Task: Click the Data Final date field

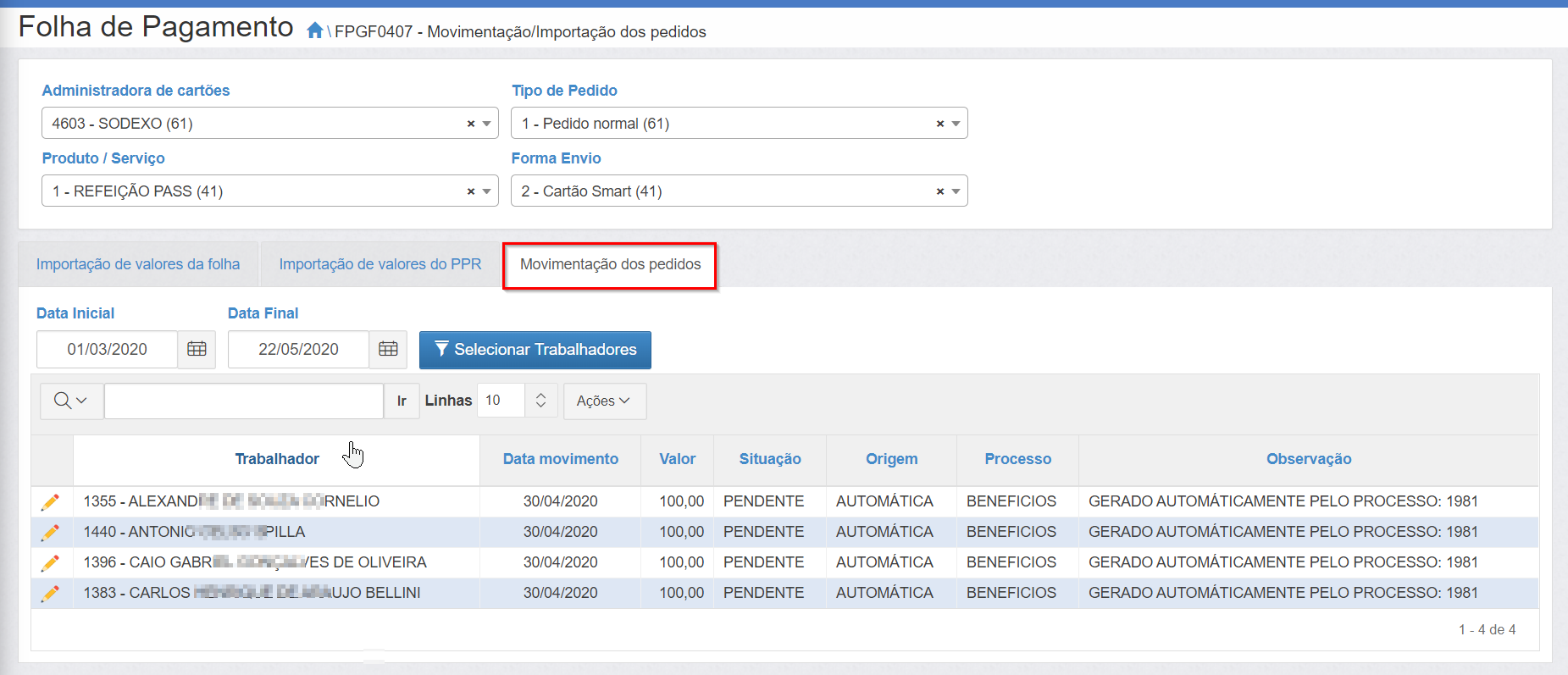Action: (299, 349)
